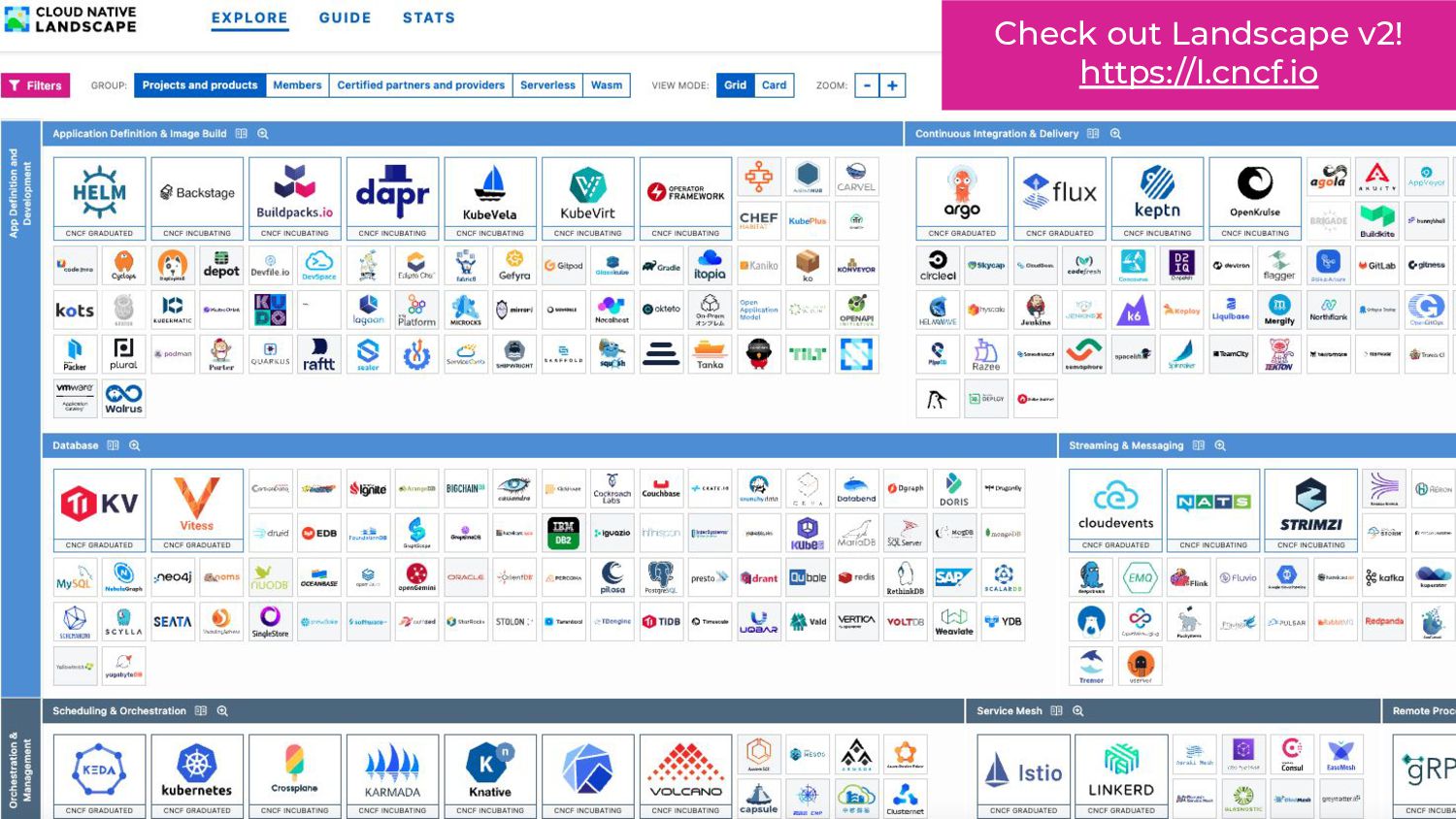Viewport: 1456px width, 819px height.
Task: Open the TiKV database card
Action: point(99,510)
